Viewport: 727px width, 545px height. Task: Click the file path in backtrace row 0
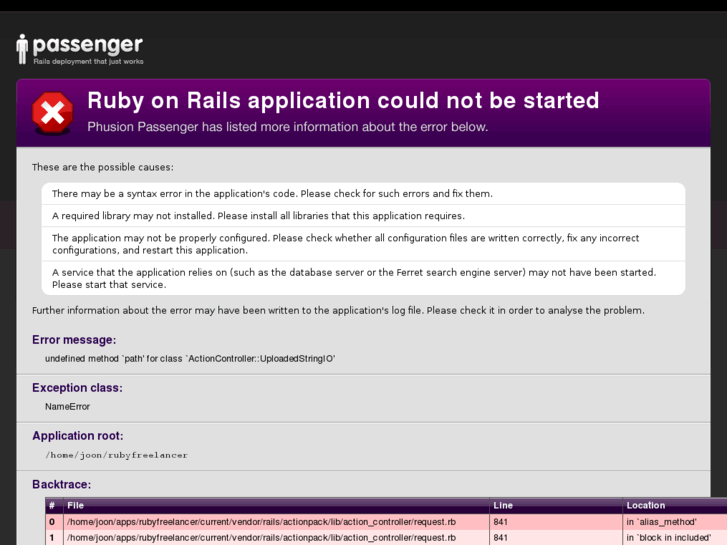261,522
